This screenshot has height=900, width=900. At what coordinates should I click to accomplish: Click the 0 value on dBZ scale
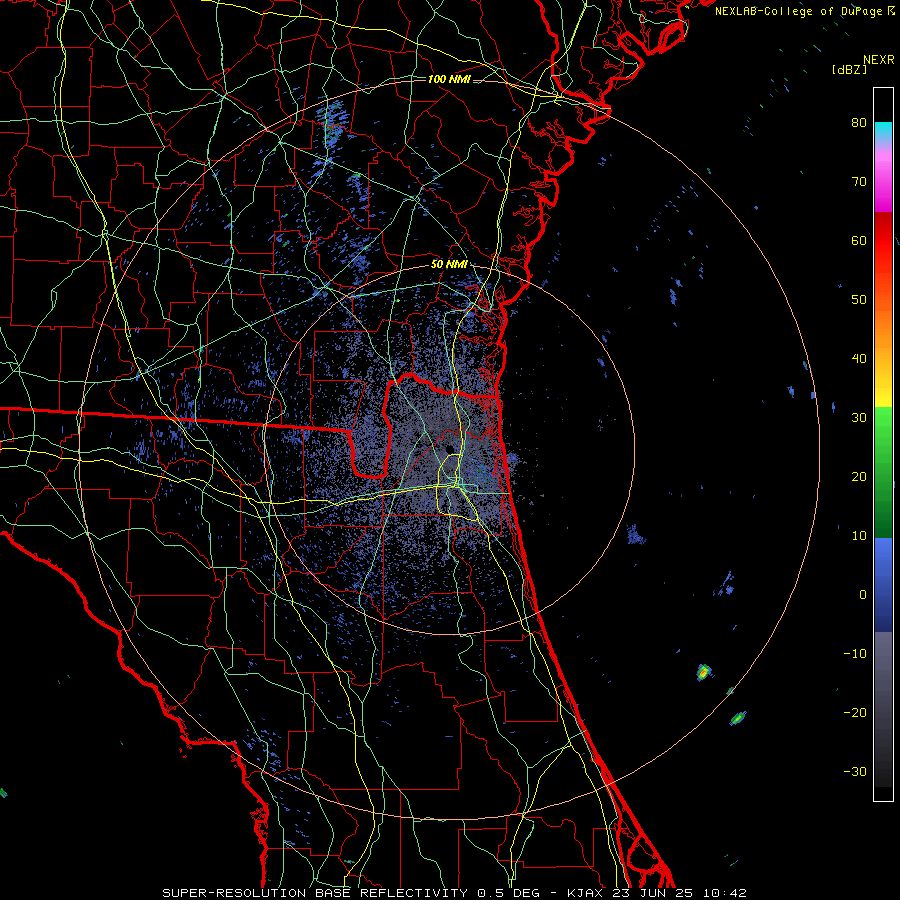tap(863, 595)
